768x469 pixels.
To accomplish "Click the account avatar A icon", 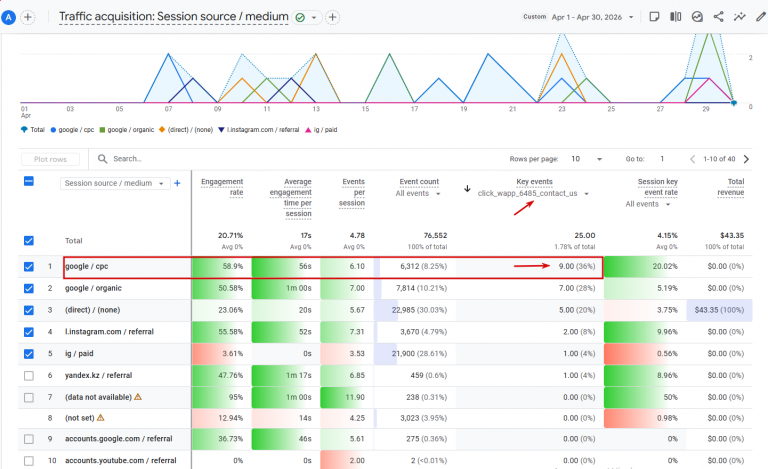I will [x=8, y=18].
